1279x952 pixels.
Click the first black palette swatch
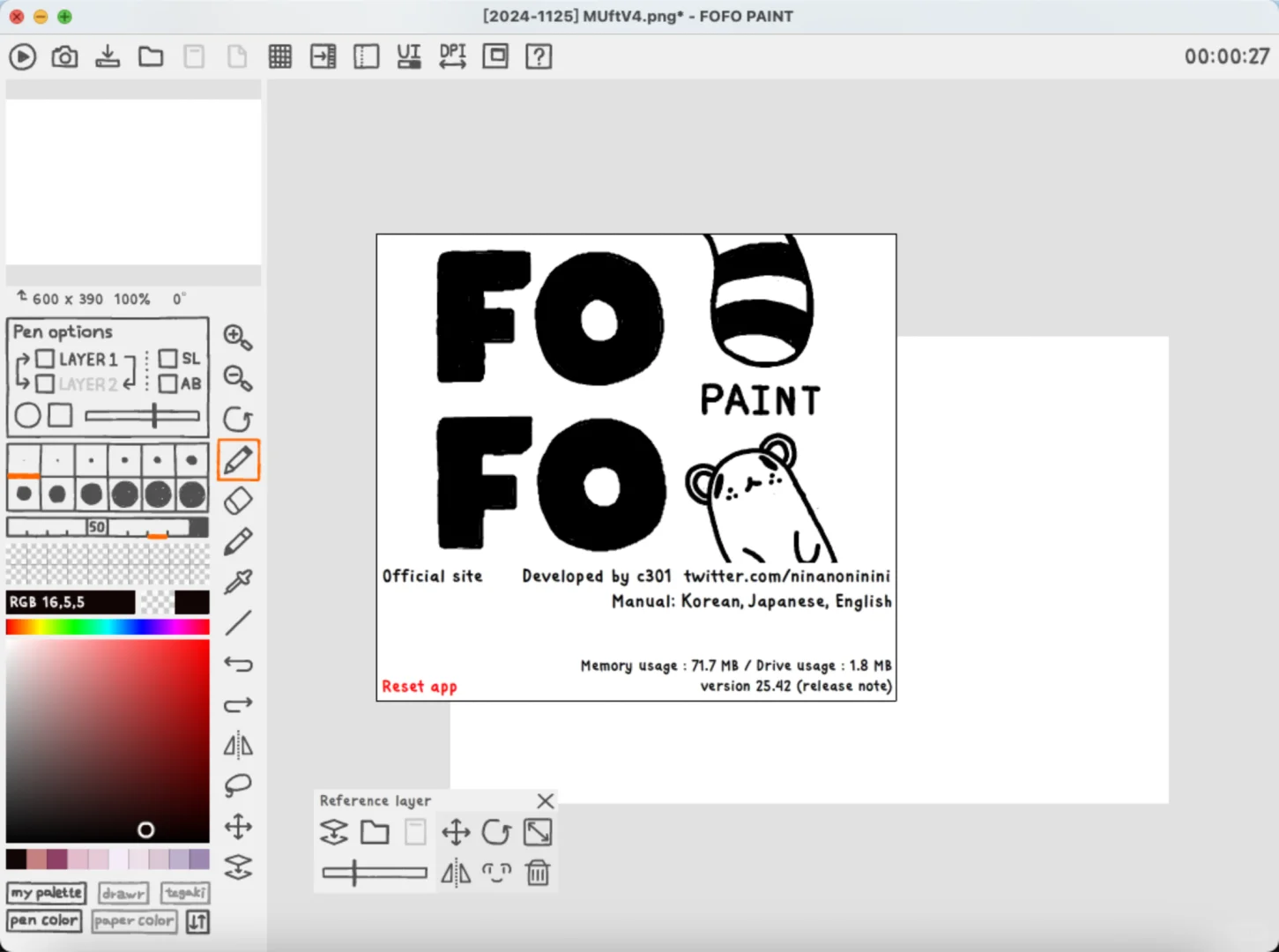pos(16,859)
